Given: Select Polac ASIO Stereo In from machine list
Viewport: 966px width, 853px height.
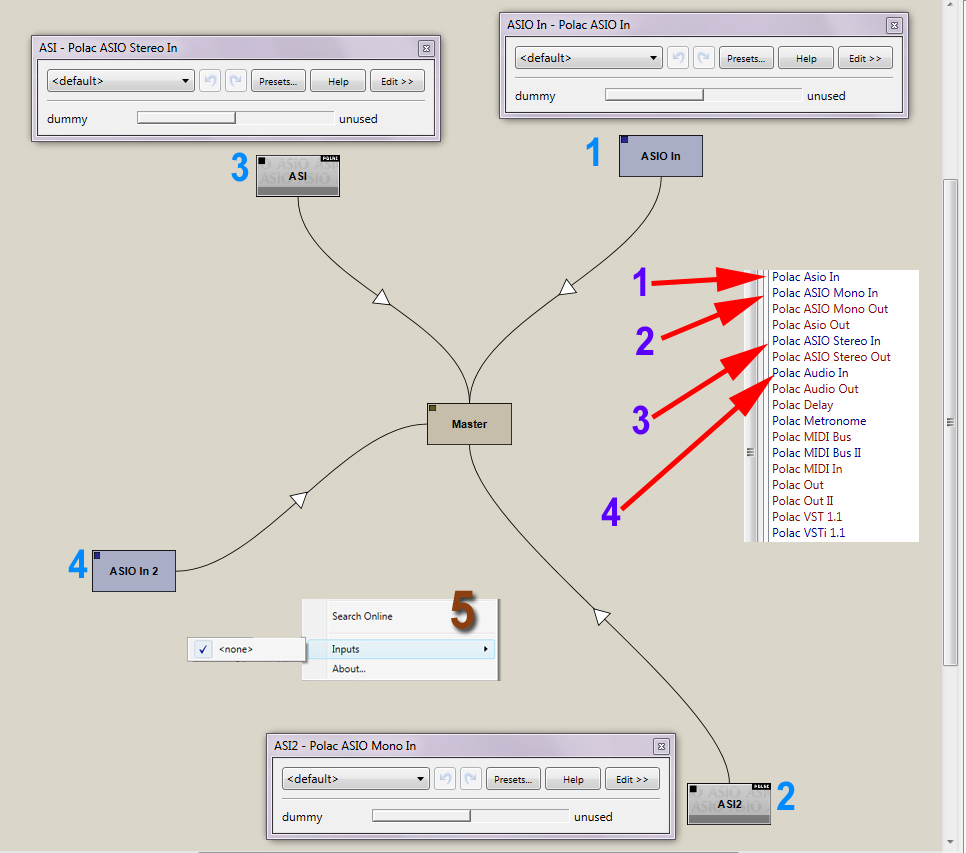Looking at the screenshot, I should [x=826, y=341].
